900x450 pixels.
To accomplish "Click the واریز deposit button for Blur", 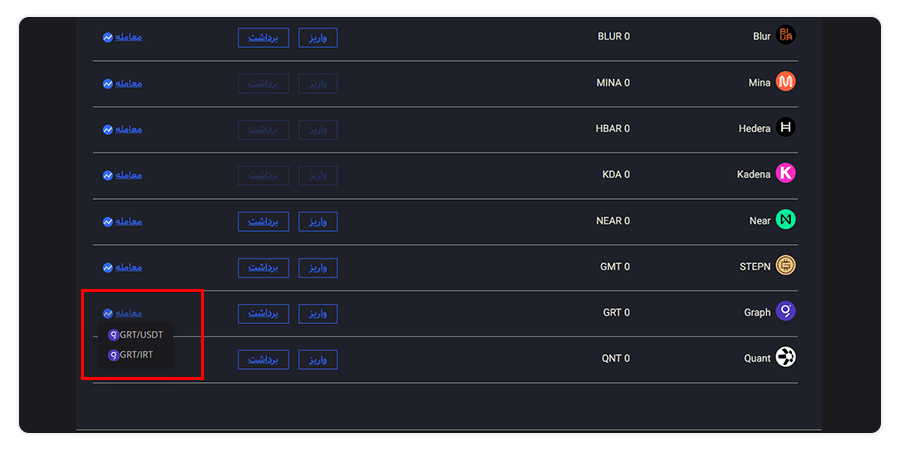I will coord(318,38).
